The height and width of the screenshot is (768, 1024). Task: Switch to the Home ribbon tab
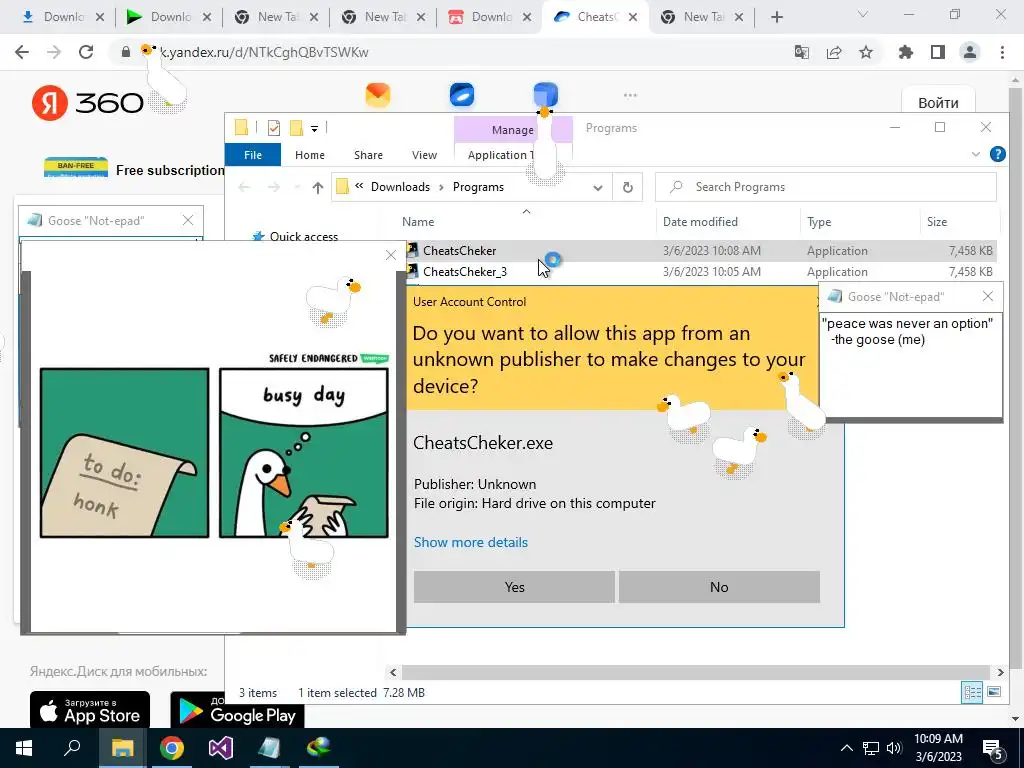310,155
